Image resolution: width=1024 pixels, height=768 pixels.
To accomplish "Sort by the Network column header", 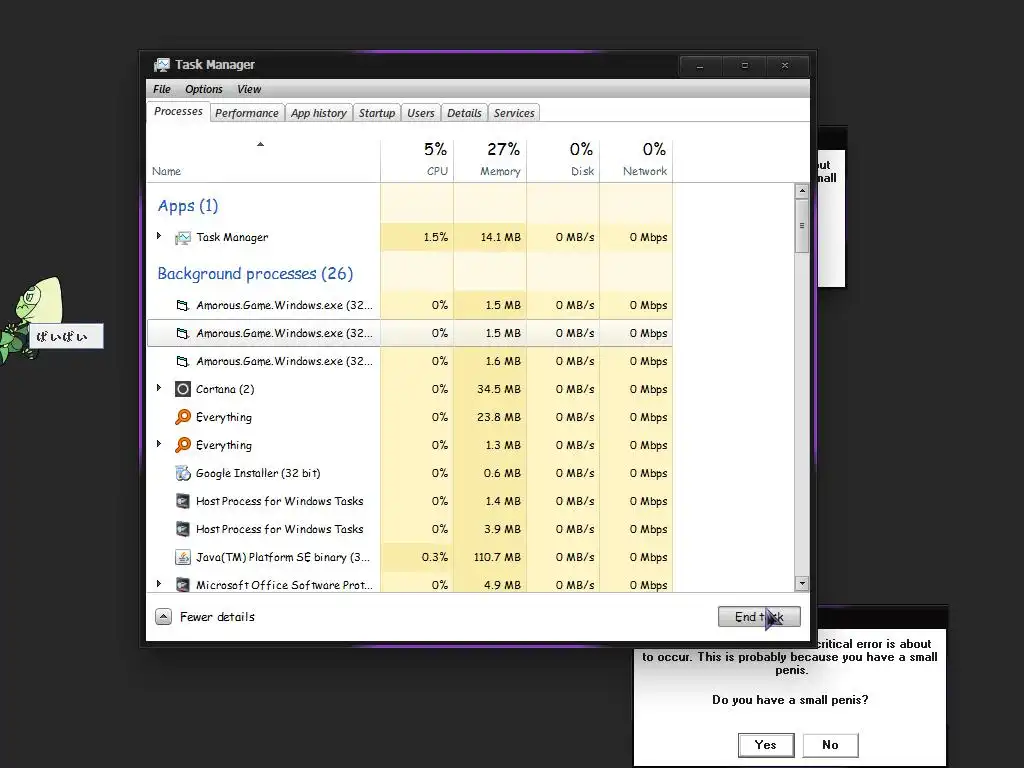I will pyautogui.click(x=637, y=159).
